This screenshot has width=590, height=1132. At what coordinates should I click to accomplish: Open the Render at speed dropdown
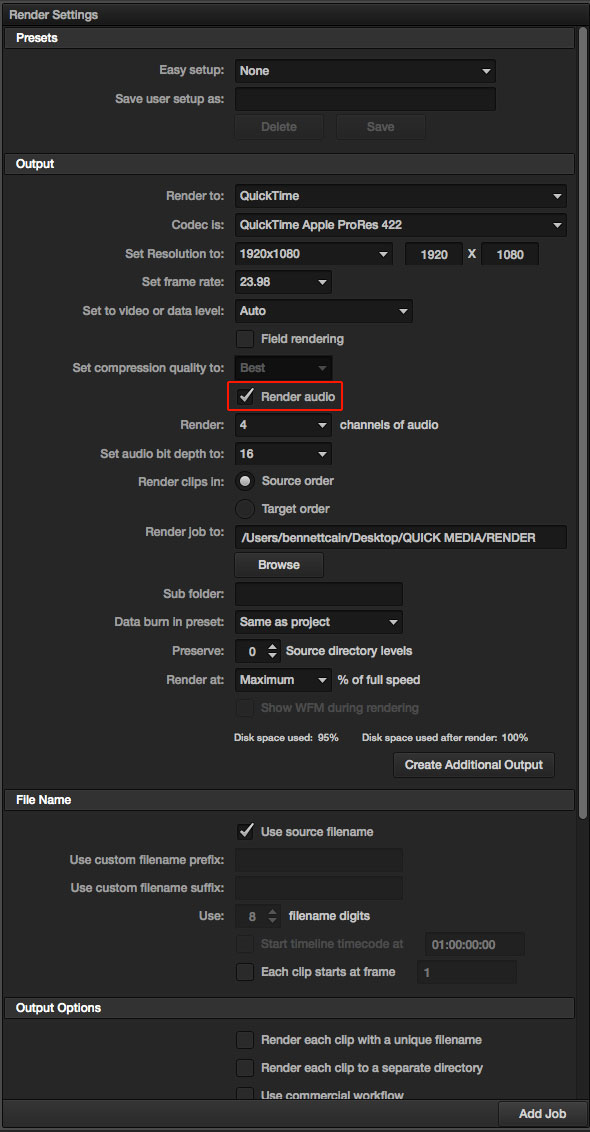(283, 680)
